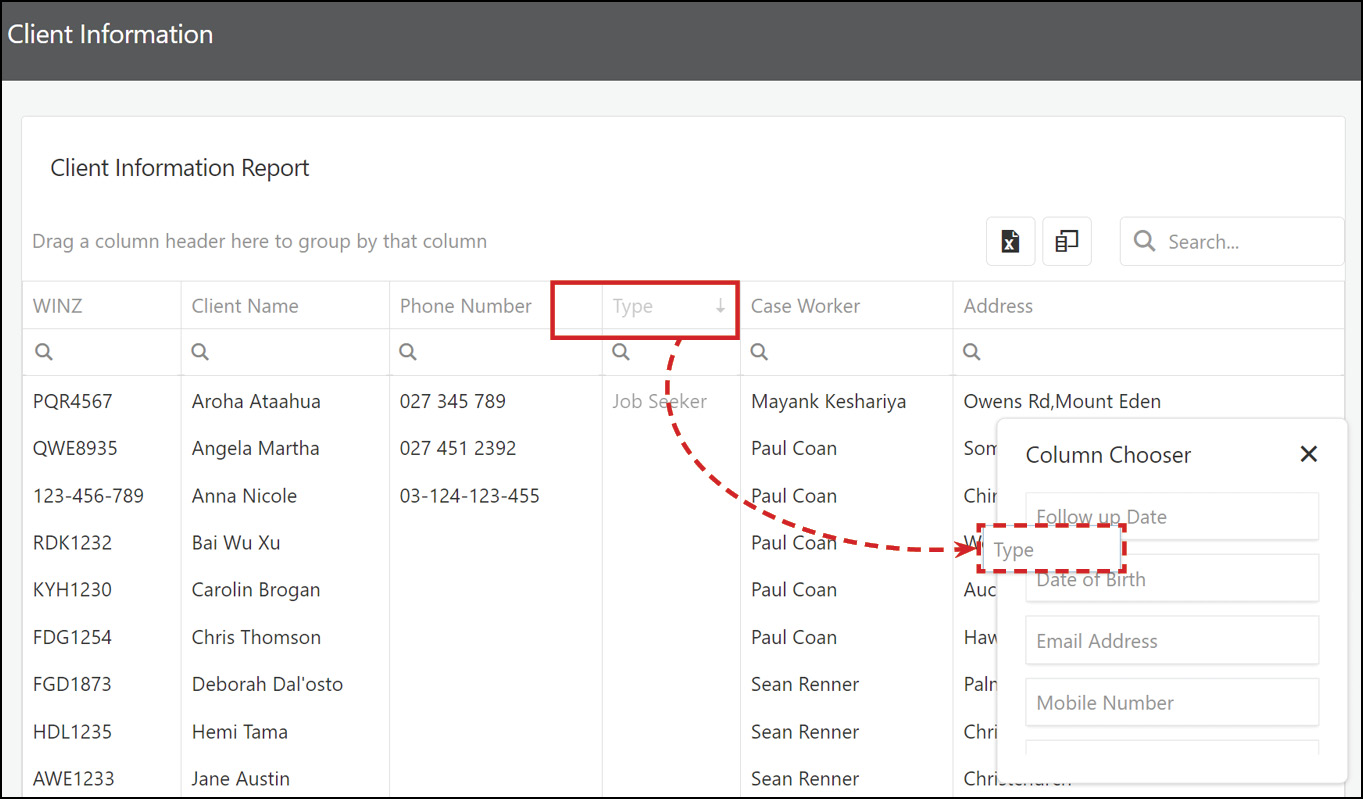Click phone number 027 451 2392
Screen dimensions: 1363x799
coord(458,448)
